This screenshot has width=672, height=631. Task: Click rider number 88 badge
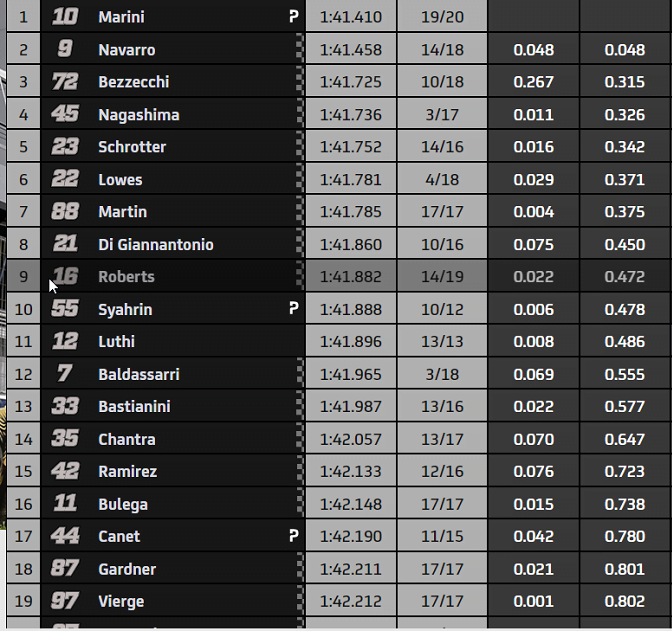tap(65, 211)
